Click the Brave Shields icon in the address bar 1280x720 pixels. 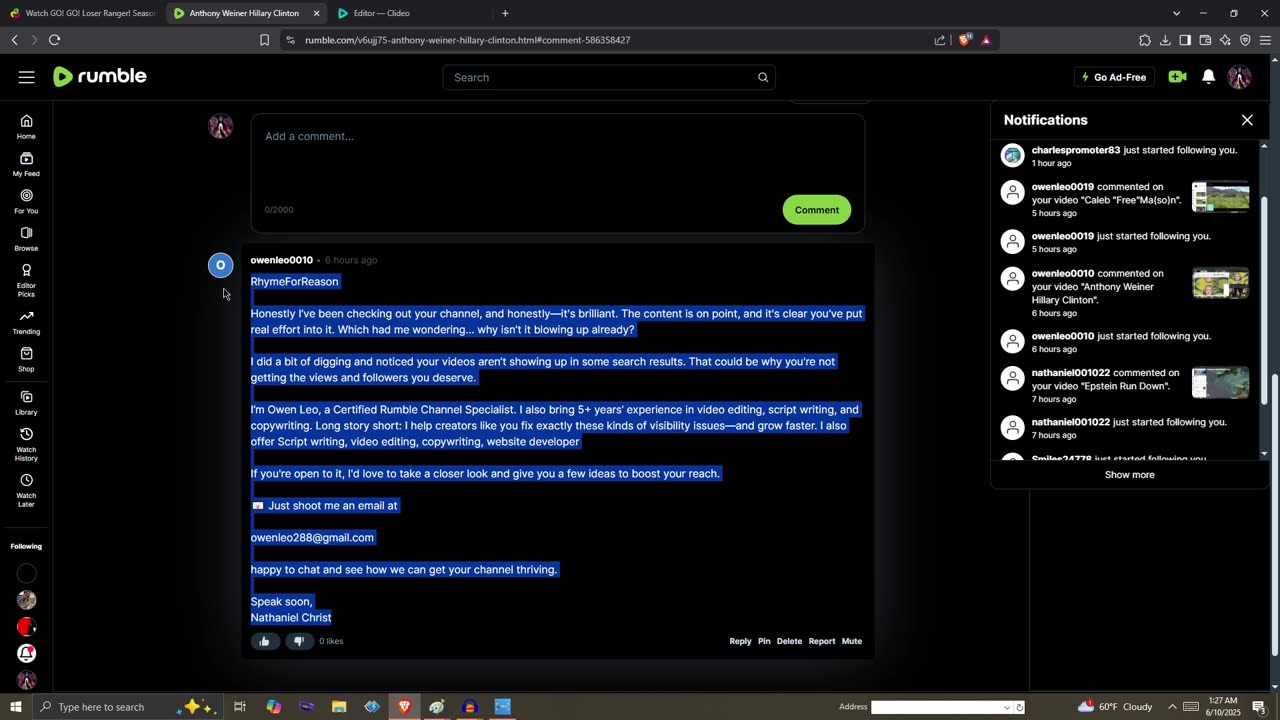click(965, 40)
